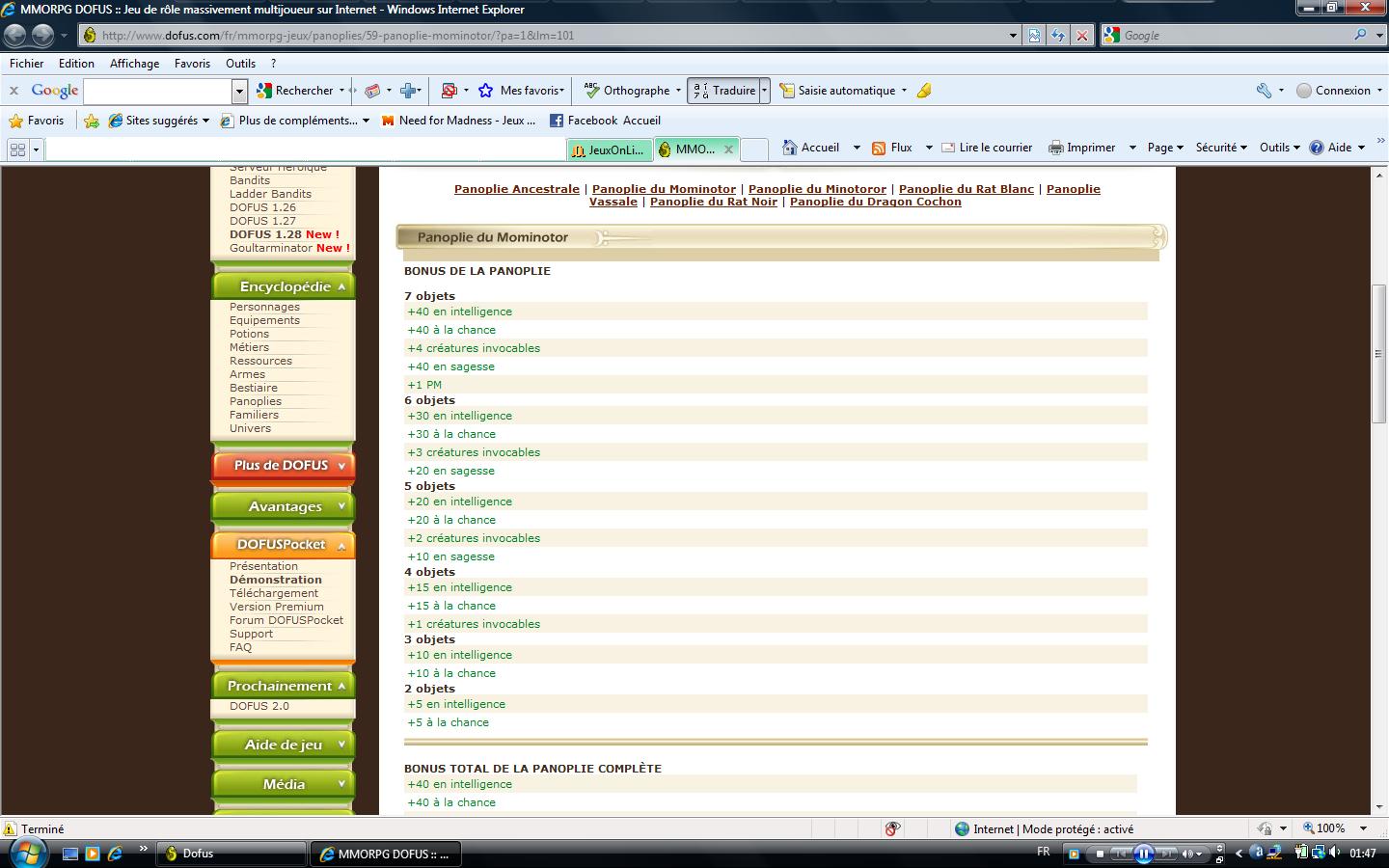Refresh the page with the reload icon
The image size is (1389, 868).
[x=1058, y=36]
